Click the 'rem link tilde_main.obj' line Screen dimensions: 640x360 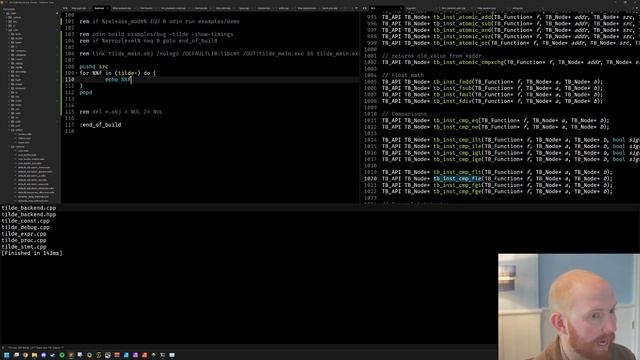pyautogui.click(x=219, y=53)
